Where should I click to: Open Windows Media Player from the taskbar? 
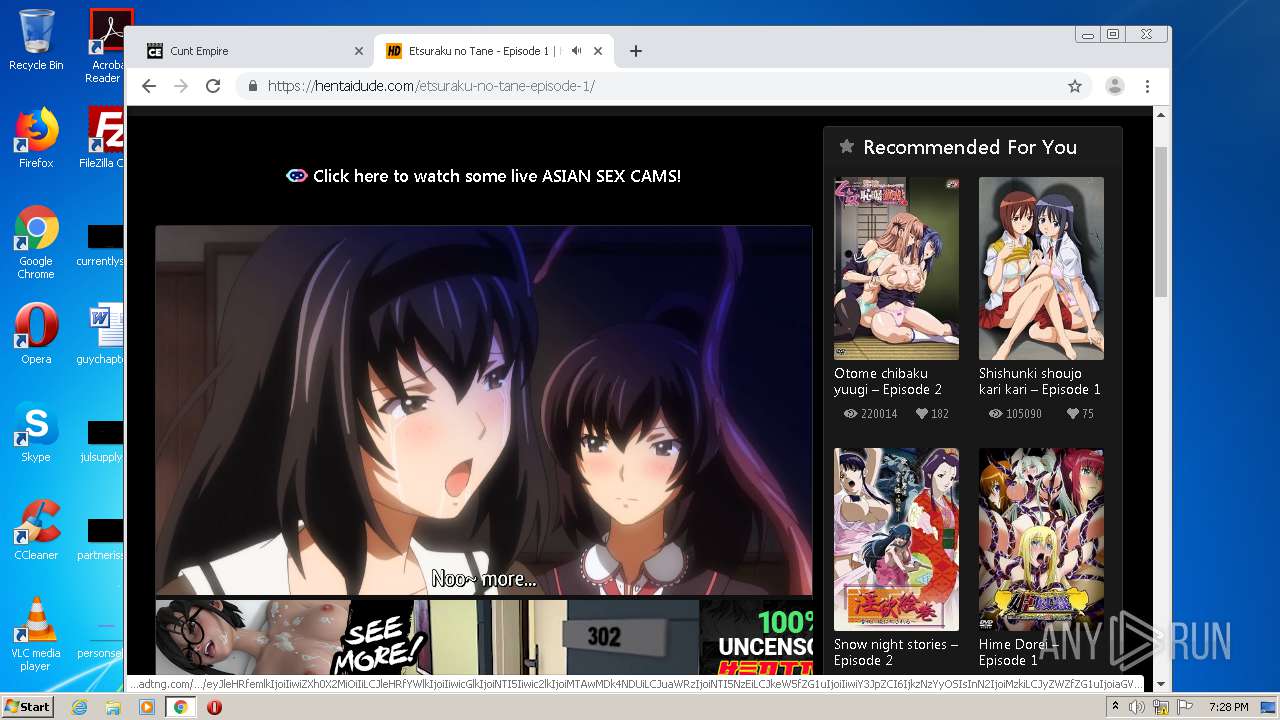tap(147, 707)
